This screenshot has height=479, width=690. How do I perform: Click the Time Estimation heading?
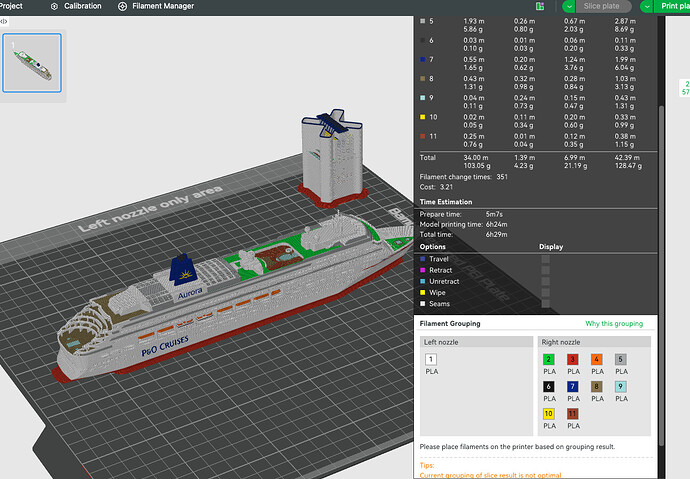click(x=446, y=202)
